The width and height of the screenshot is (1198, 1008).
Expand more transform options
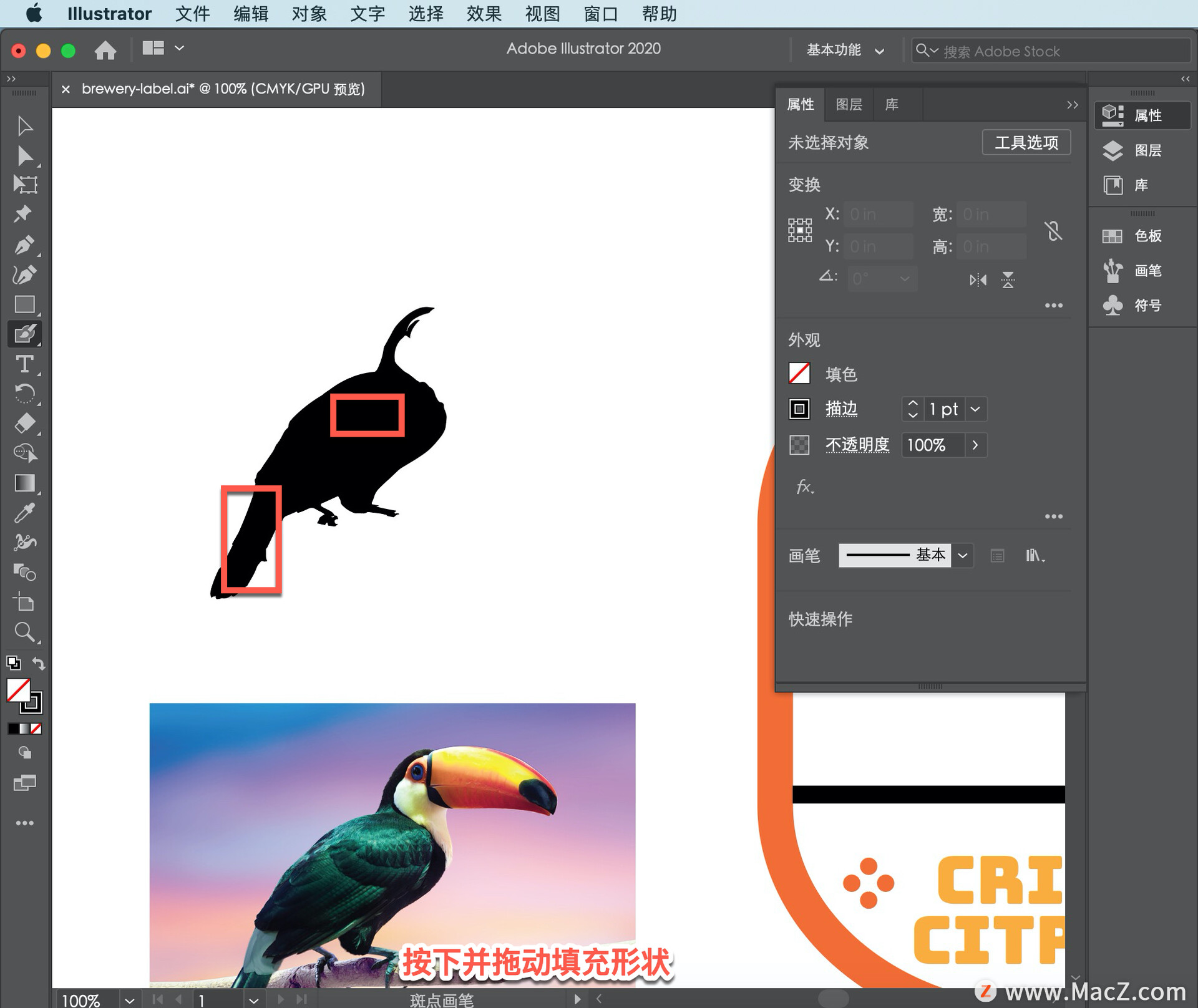(x=1053, y=306)
